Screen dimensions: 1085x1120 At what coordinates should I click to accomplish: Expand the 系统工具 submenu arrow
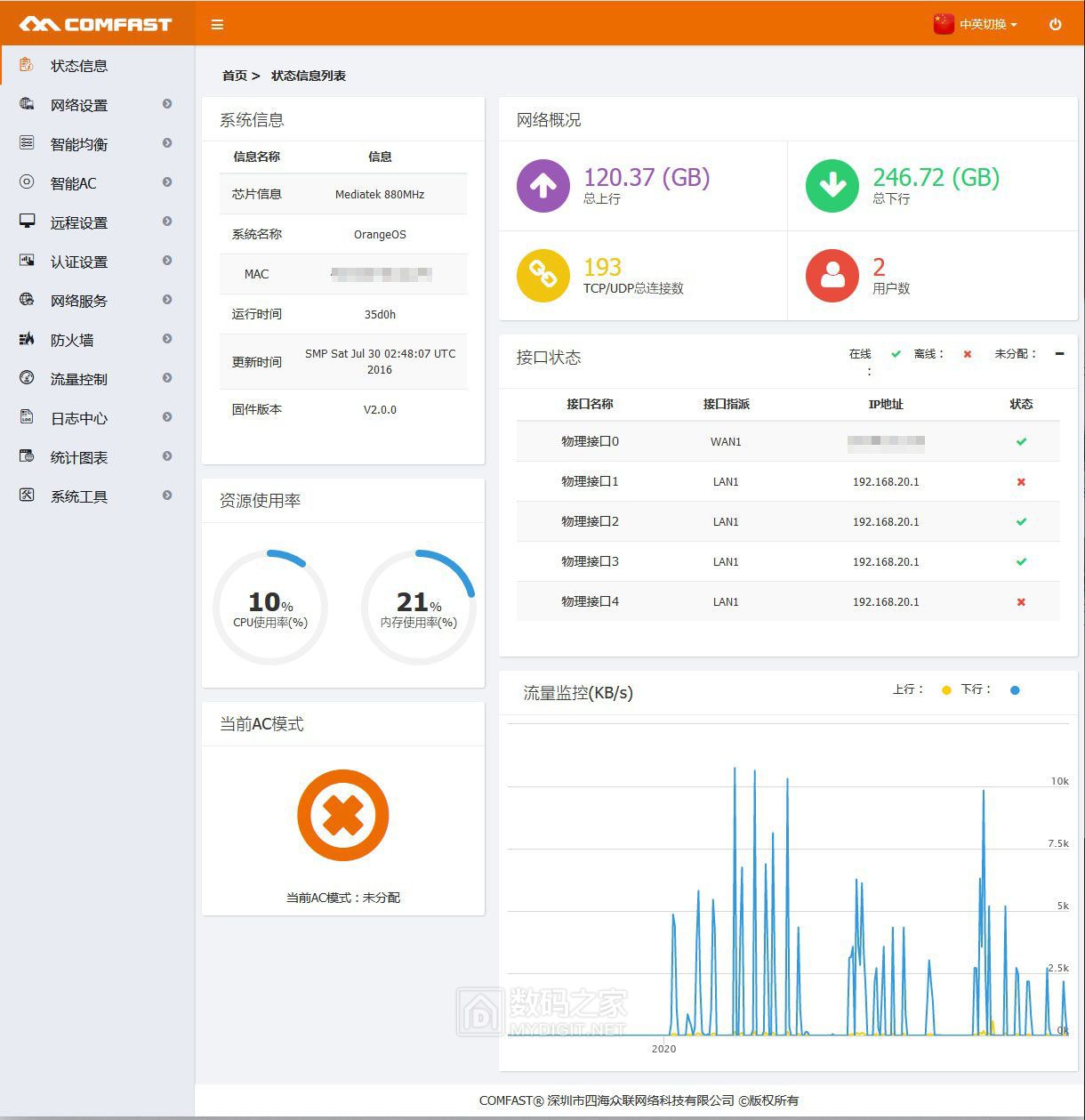[x=167, y=496]
